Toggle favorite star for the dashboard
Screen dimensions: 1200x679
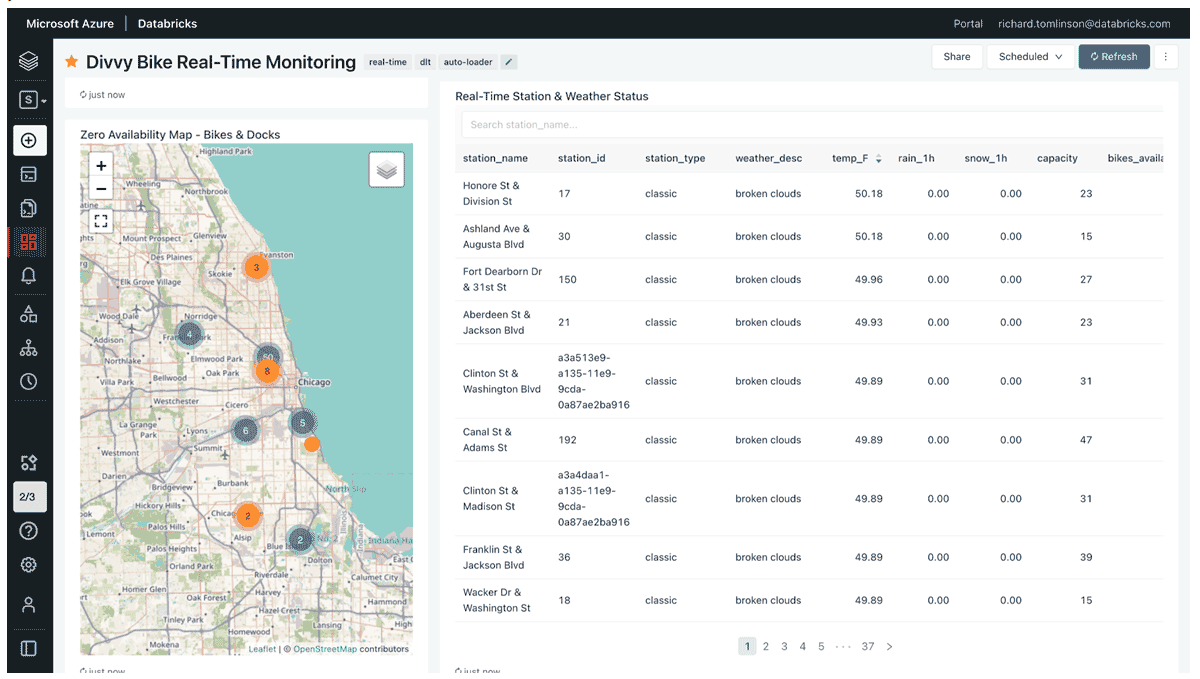(71, 62)
